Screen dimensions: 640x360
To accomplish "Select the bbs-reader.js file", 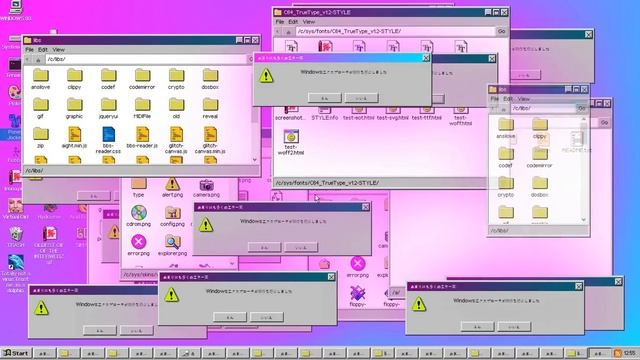I will tap(142, 138).
